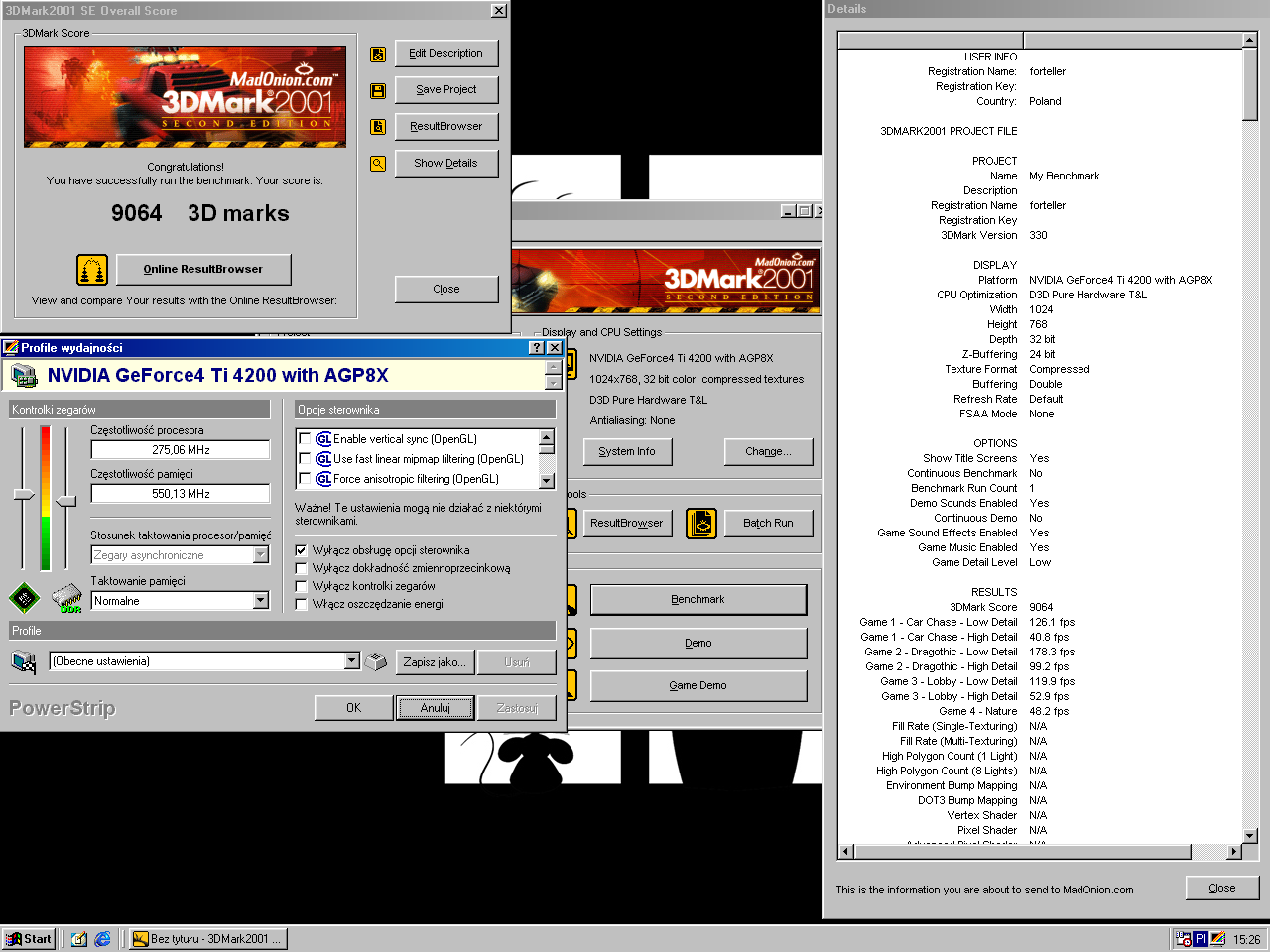1270x952 pixels.
Task: Click driver options list scroll down arrow
Action: (546, 480)
